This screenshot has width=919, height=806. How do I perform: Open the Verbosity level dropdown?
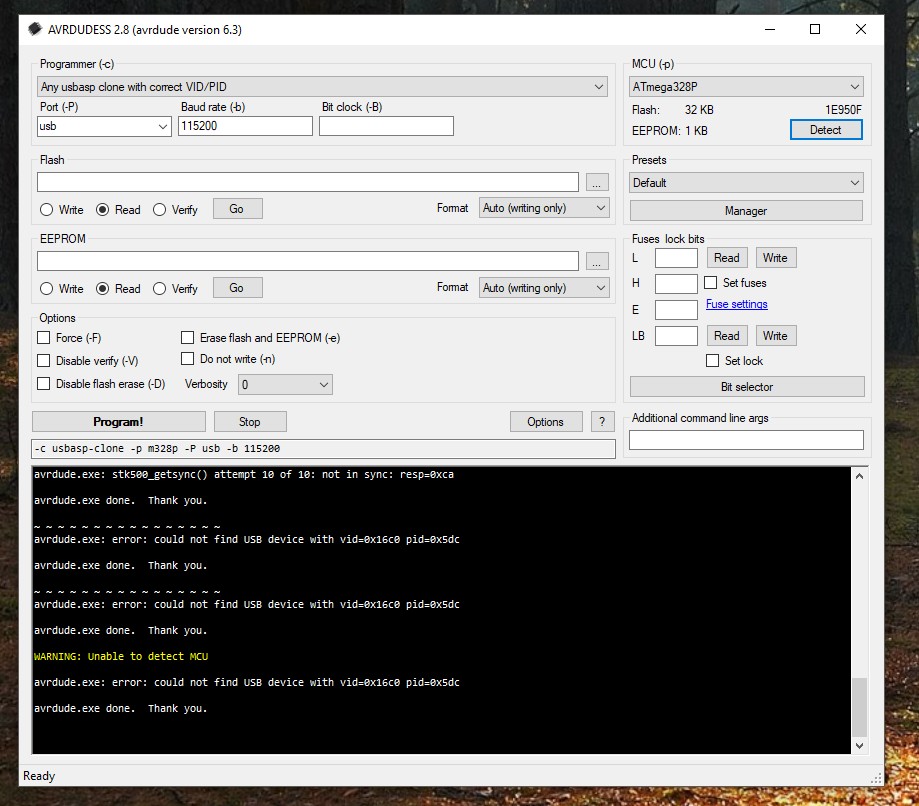click(x=285, y=385)
